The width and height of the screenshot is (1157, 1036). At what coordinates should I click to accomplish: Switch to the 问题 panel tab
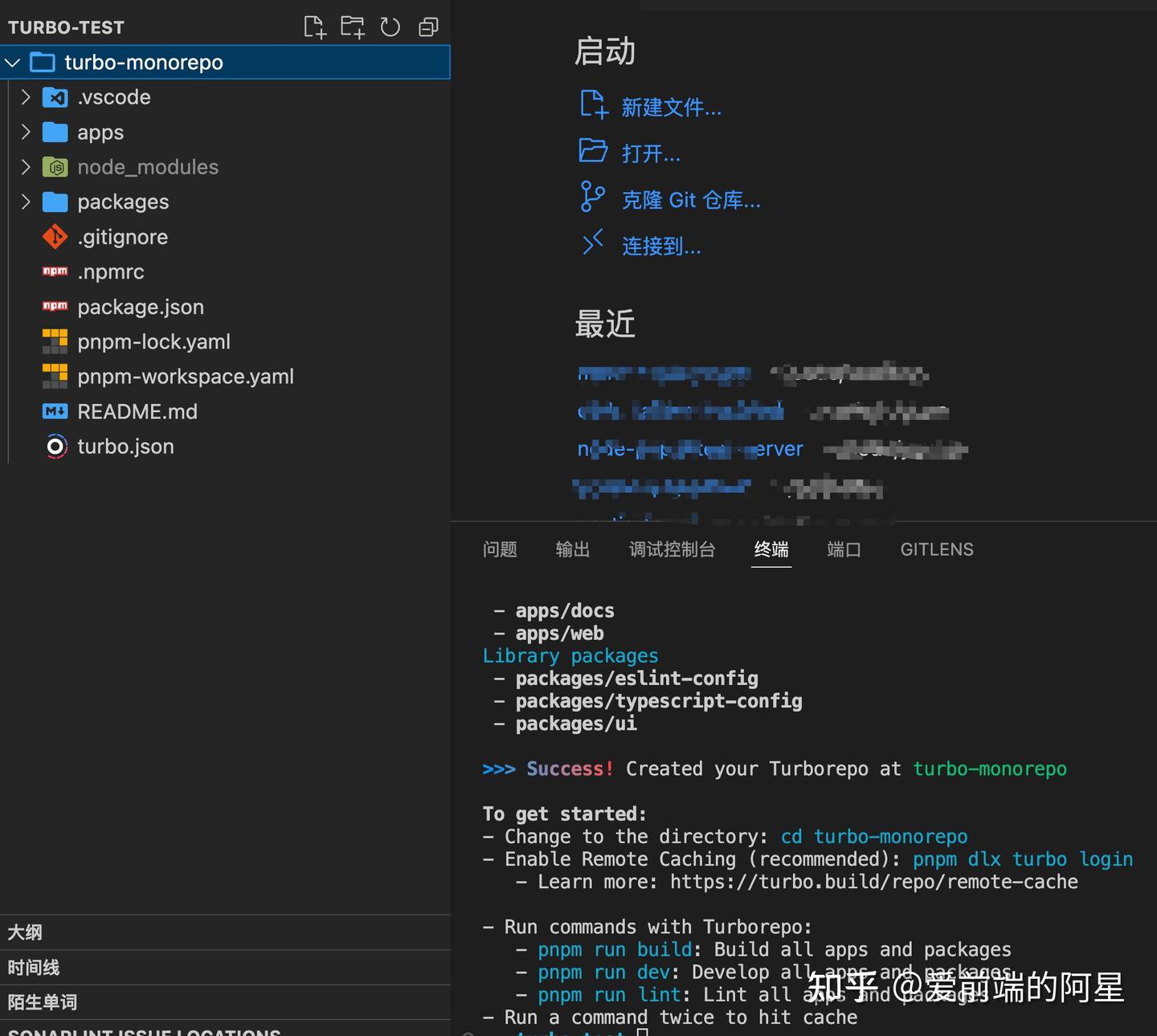pos(500,549)
